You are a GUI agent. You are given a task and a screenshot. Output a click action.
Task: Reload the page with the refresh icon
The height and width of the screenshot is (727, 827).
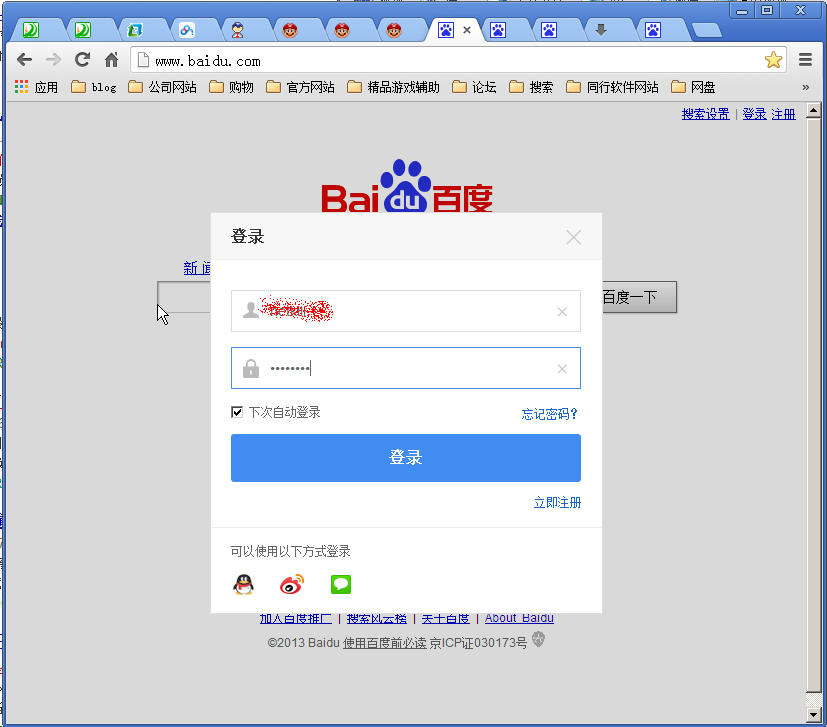pos(82,60)
